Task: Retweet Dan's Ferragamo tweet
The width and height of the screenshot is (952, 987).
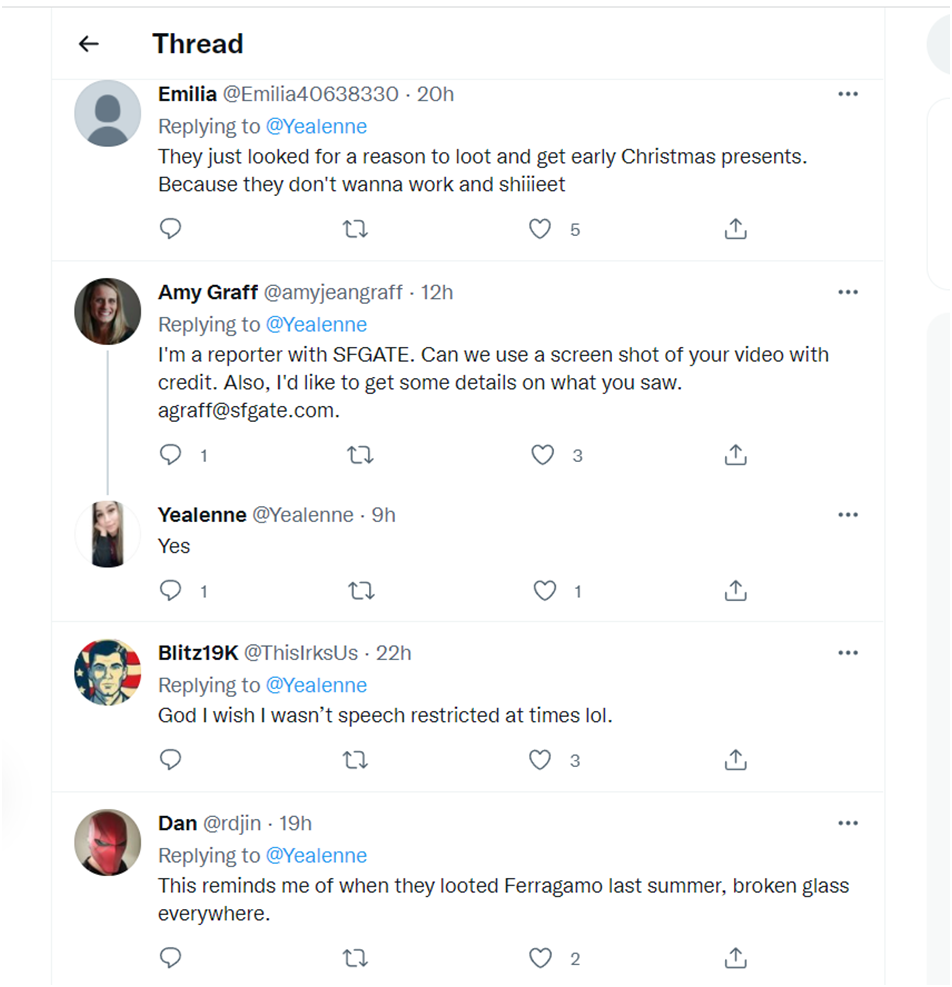Action: coord(355,958)
